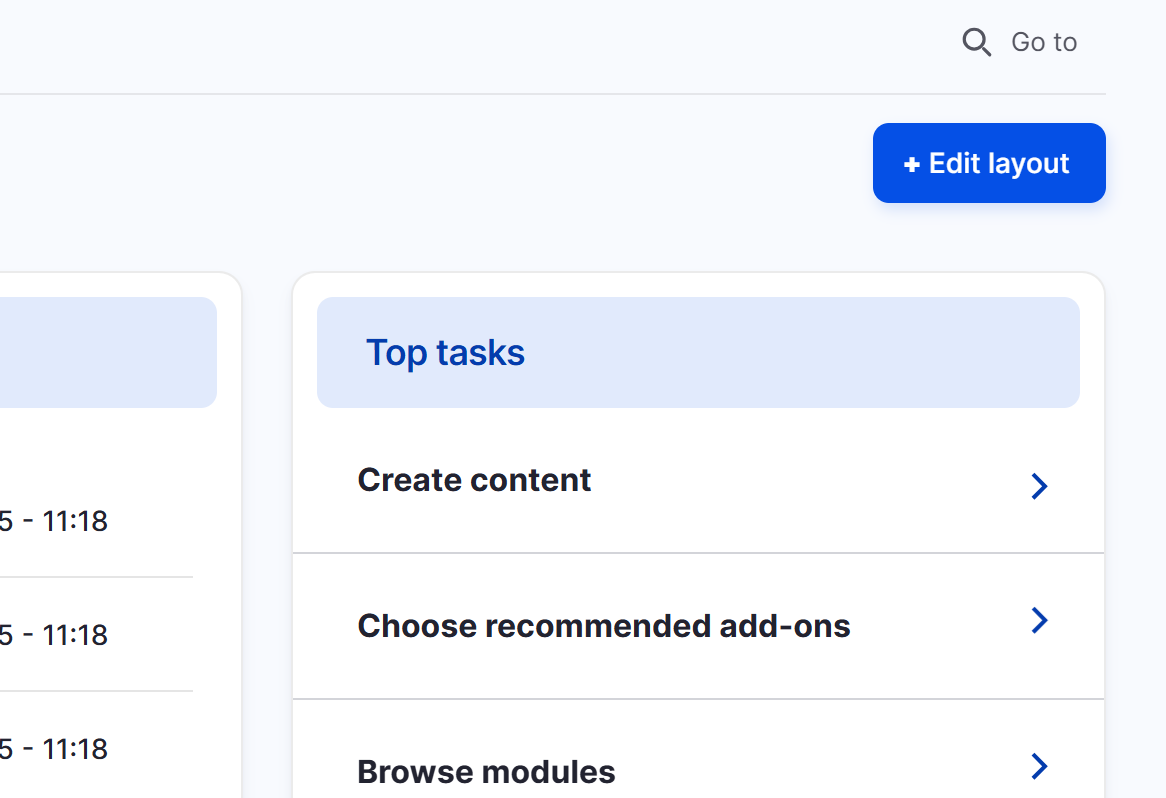
Task: Select the topmost 11:18 timestamp entry
Action: tap(54, 521)
